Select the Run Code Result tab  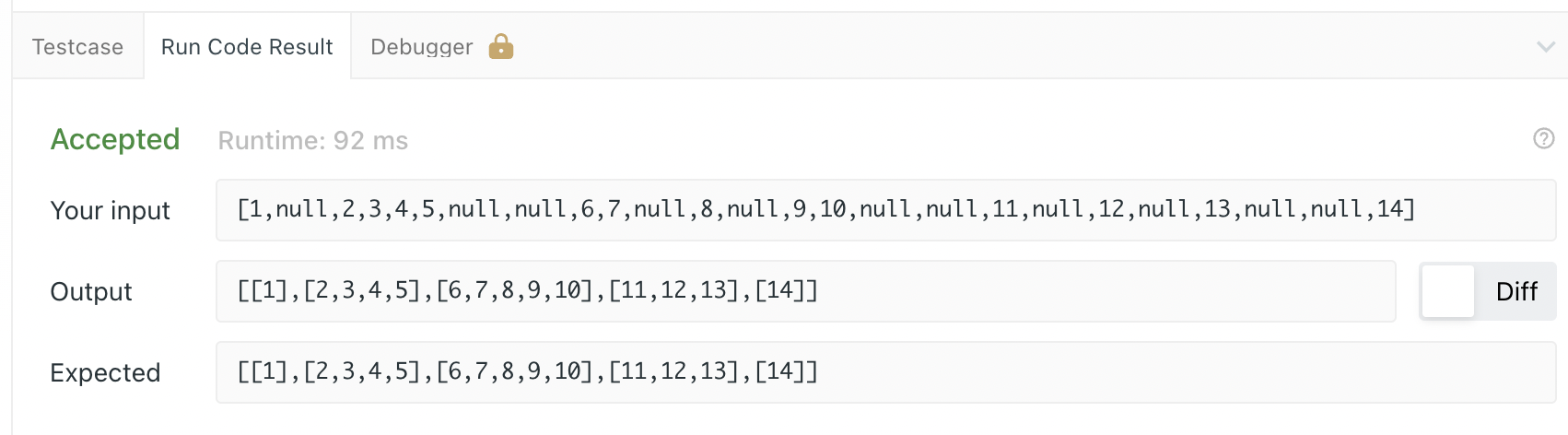tap(247, 47)
